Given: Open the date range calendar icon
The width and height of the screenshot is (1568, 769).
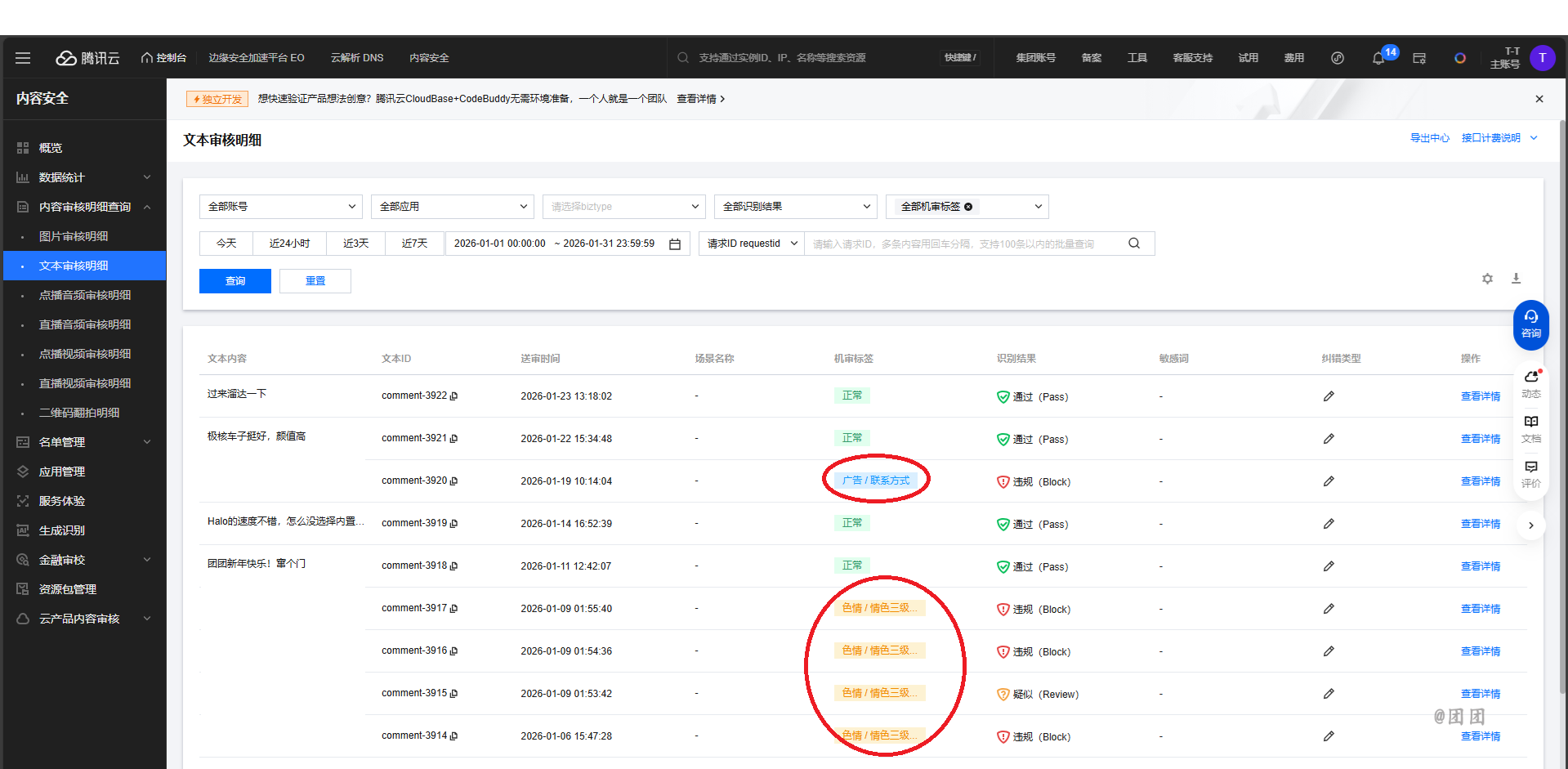Looking at the screenshot, I should pyautogui.click(x=675, y=244).
